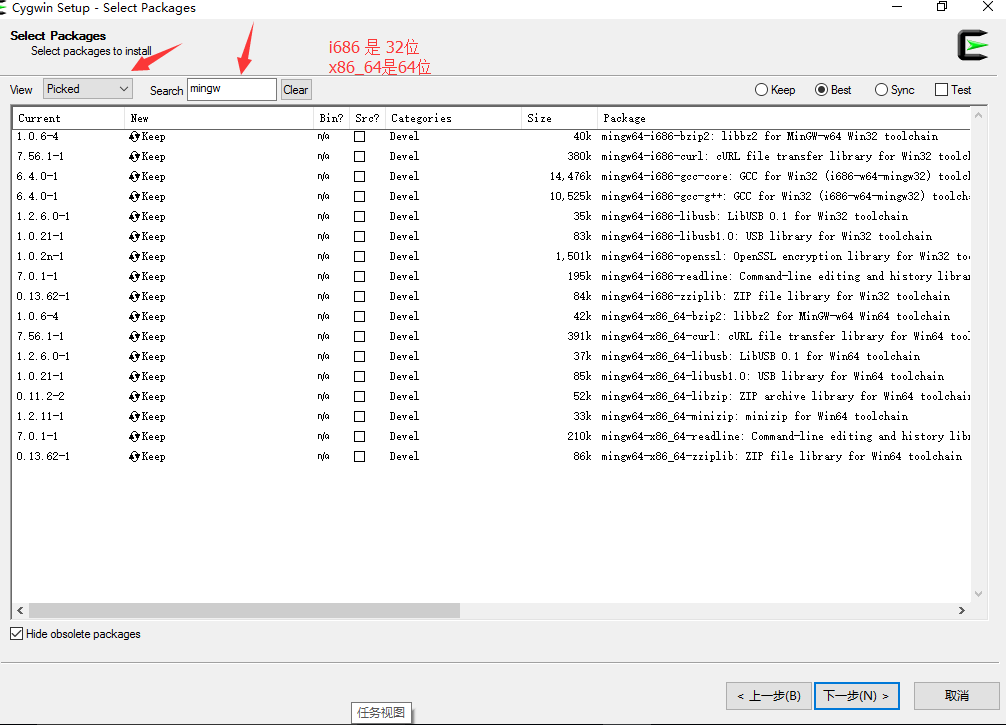
Task: Click the horizontal scrollbar thumb
Action: click(x=244, y=610)
